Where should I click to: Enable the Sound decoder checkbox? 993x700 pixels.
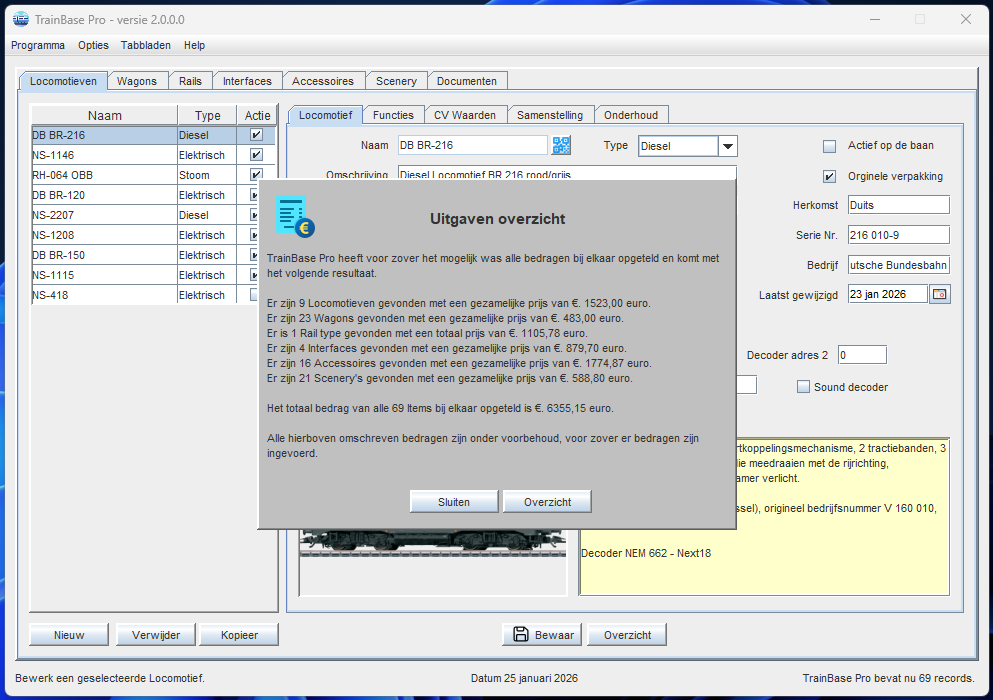click(x=803, y=387)
